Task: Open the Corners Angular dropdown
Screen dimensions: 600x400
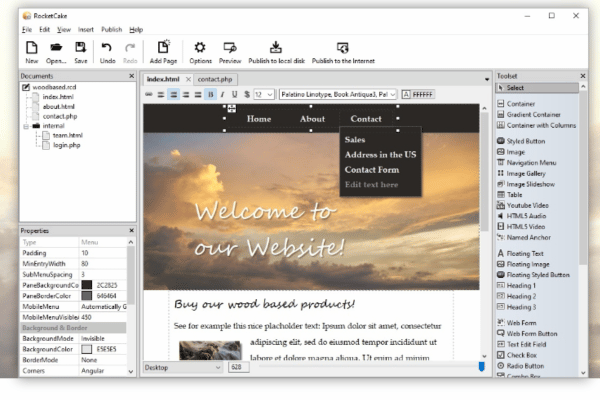Action: click(103, 371)
